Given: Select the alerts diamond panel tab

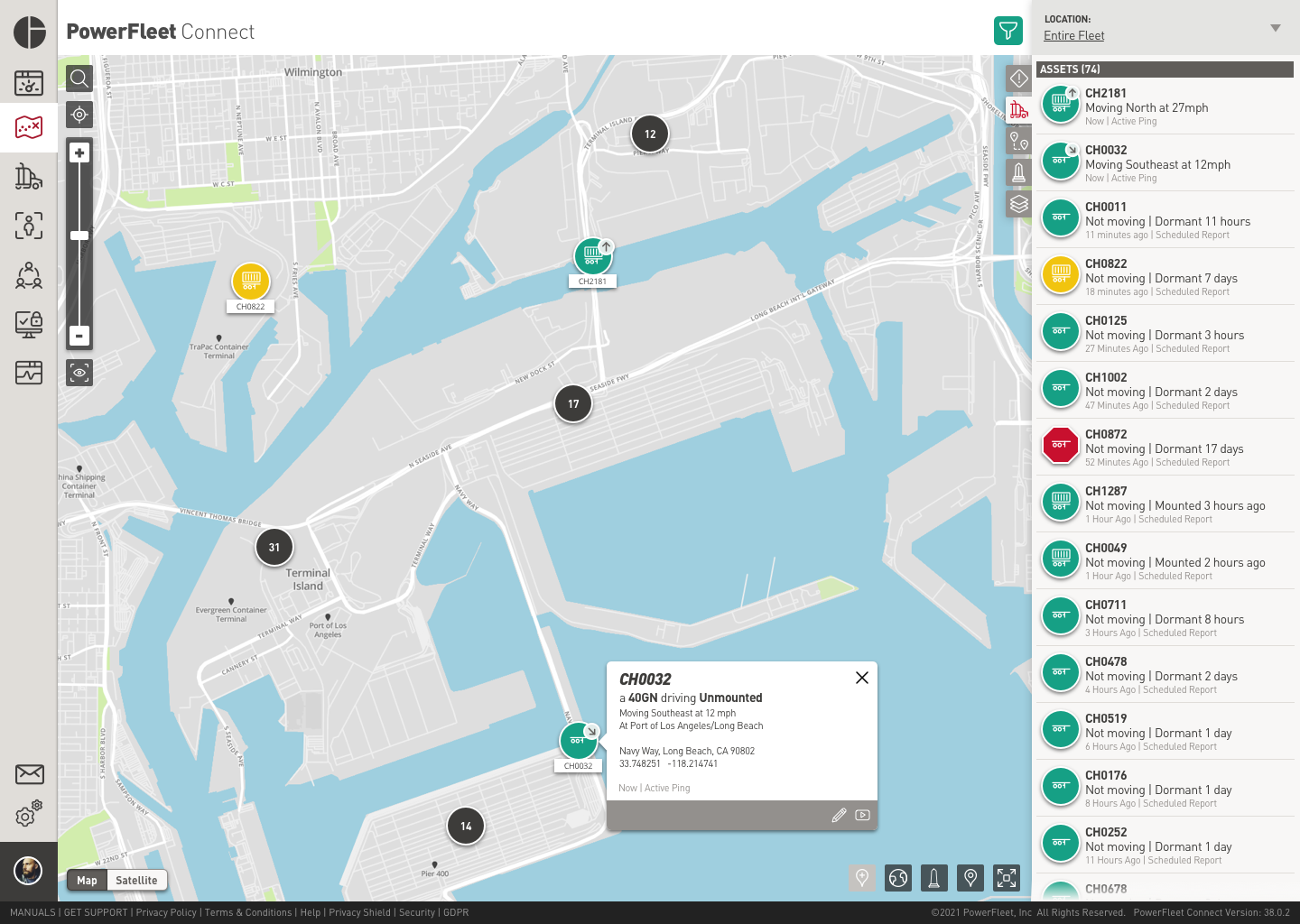Looking at the screenshot, I should point(1018,79).
